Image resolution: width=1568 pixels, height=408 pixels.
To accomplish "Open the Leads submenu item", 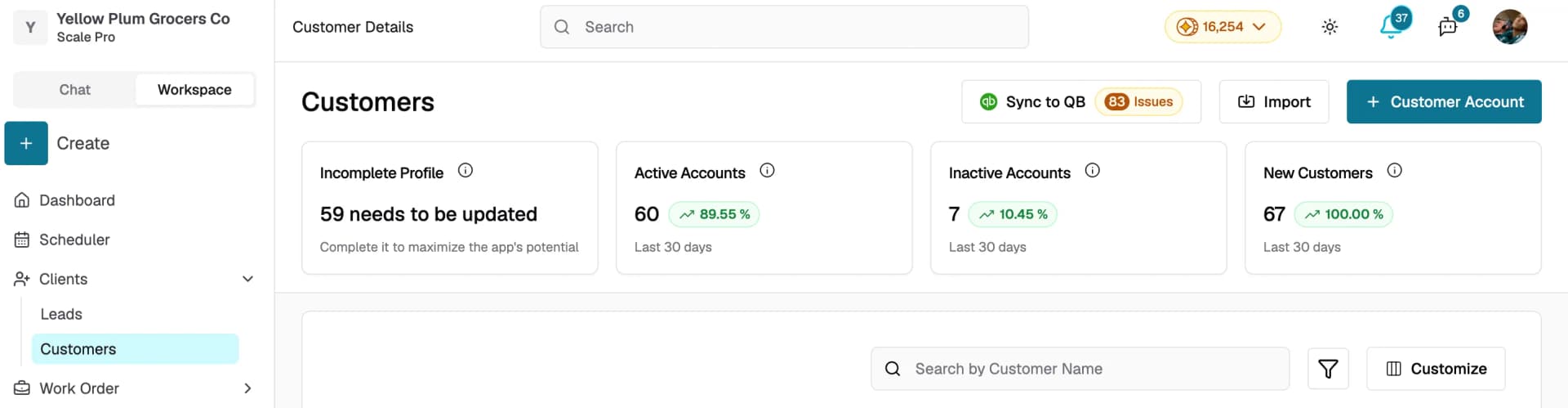I will click(61, 314).
